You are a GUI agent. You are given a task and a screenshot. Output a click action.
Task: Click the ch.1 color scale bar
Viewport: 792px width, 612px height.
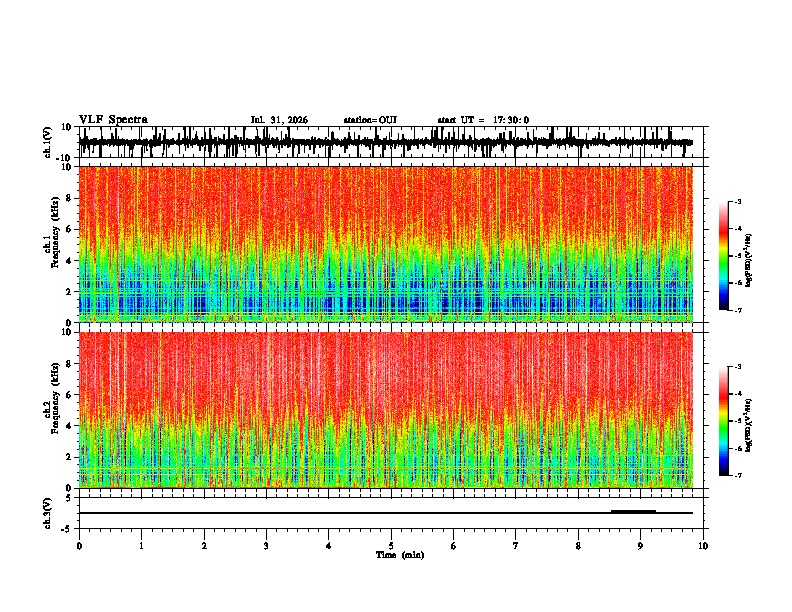click(723, 256)
